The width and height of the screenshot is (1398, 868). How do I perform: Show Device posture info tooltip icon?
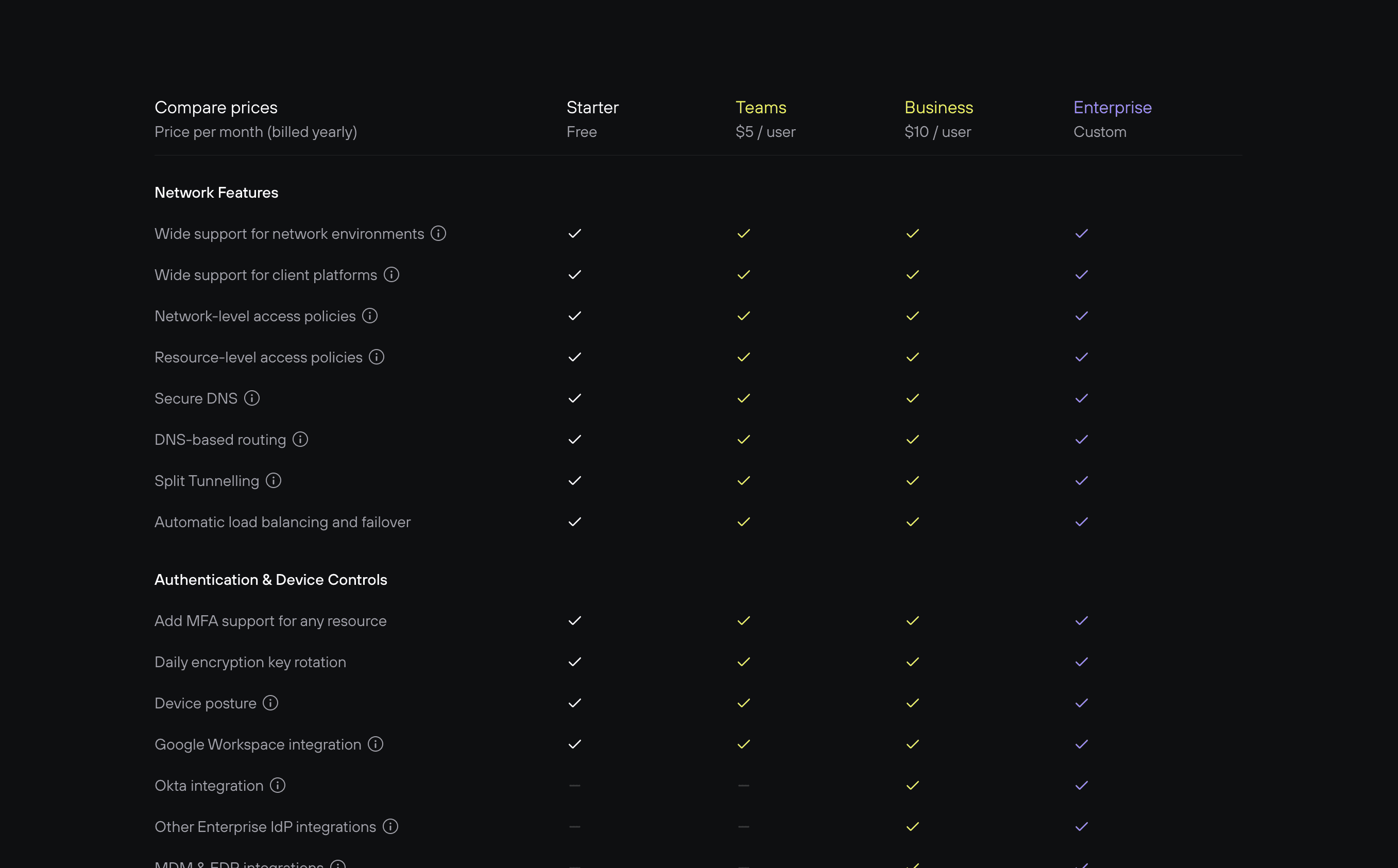270,703
